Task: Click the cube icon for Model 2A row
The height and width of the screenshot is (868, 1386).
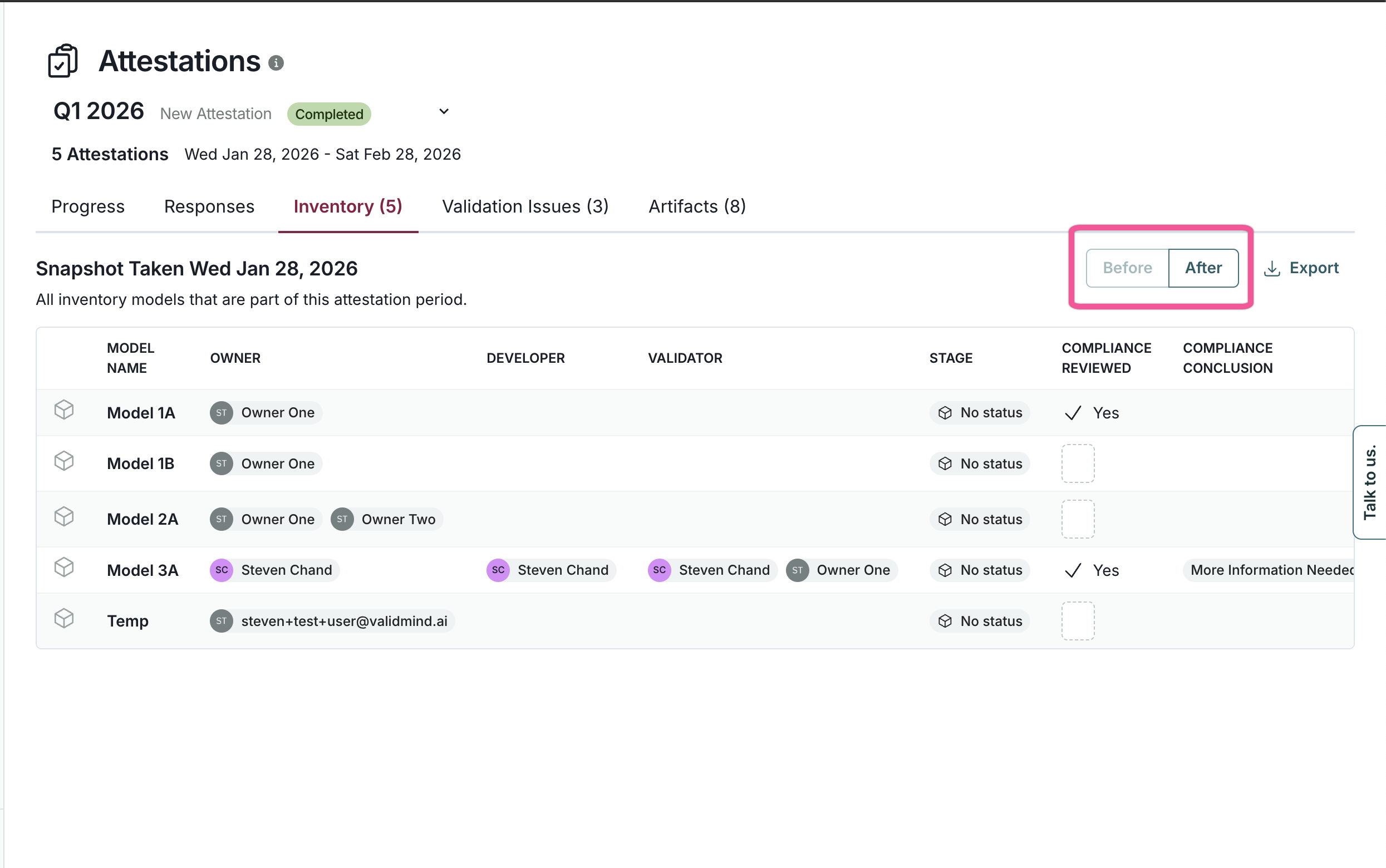Action: [x=63, y=517]
